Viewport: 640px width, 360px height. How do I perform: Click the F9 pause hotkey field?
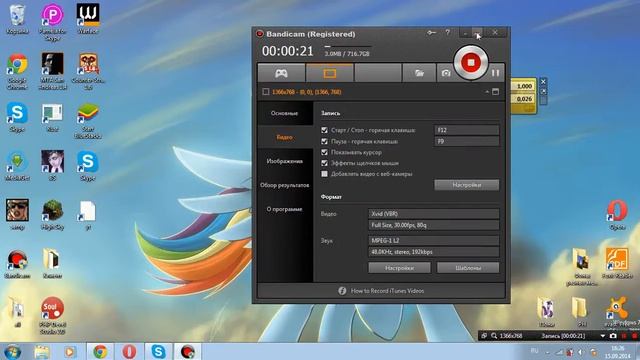(x=467, y=141)
